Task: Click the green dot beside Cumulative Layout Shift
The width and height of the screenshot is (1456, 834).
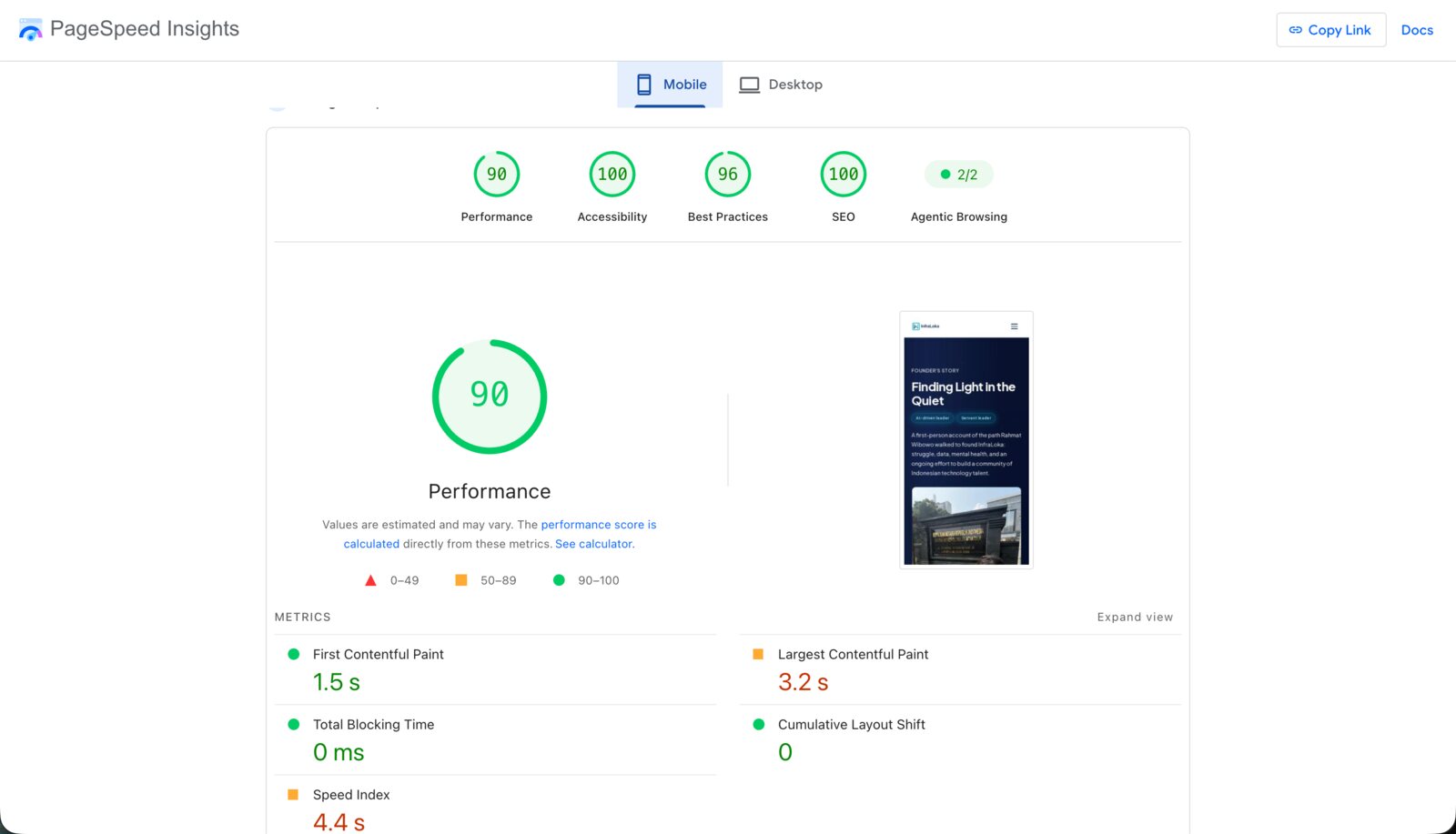Action: (758, 724)
